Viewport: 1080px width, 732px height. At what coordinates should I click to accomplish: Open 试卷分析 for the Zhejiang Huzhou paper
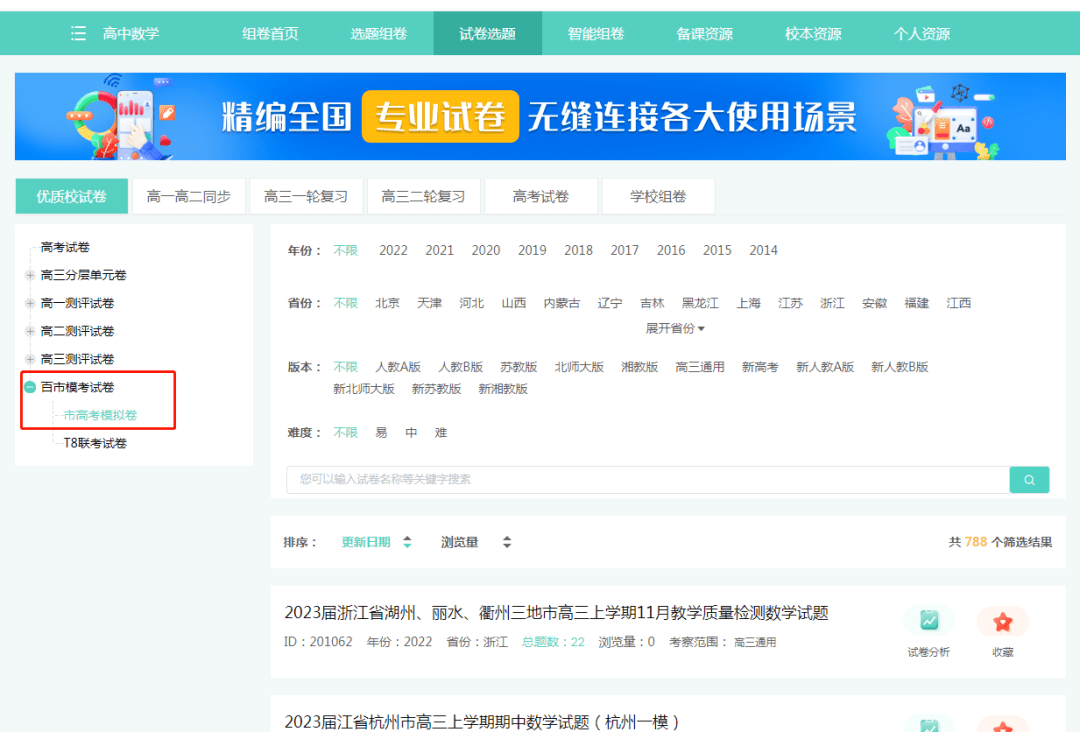929,620
